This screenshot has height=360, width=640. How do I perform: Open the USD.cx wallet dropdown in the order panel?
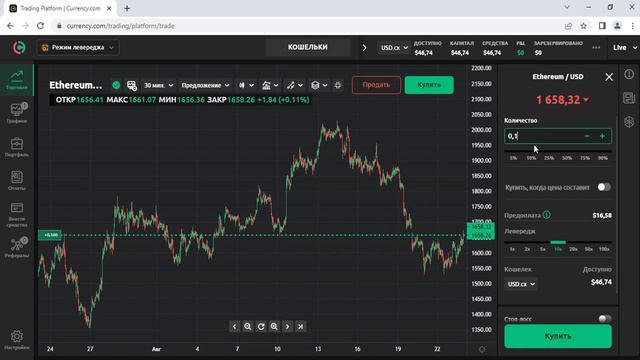tap(521, 284)
